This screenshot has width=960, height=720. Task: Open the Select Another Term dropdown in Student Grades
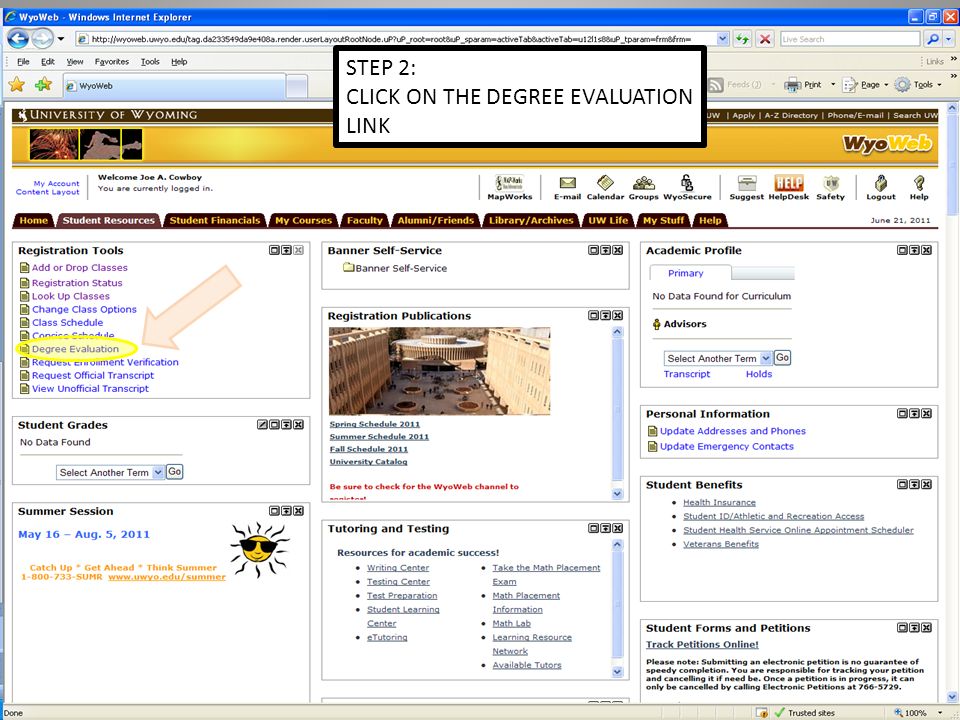tap(159, 472)
